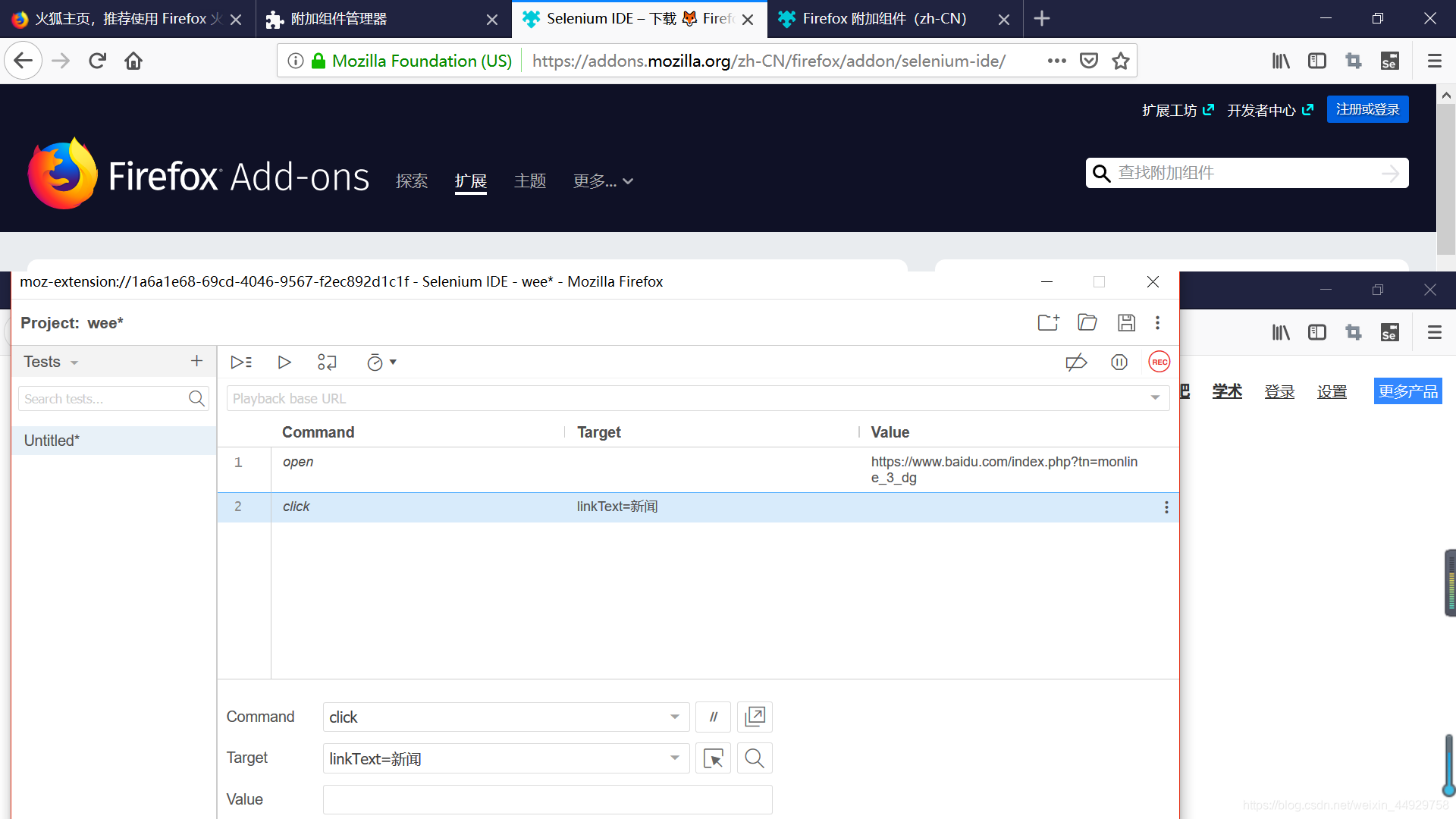Add a new test with the plus icon
The image size is (1456, 819).
(x=196, y=361)
